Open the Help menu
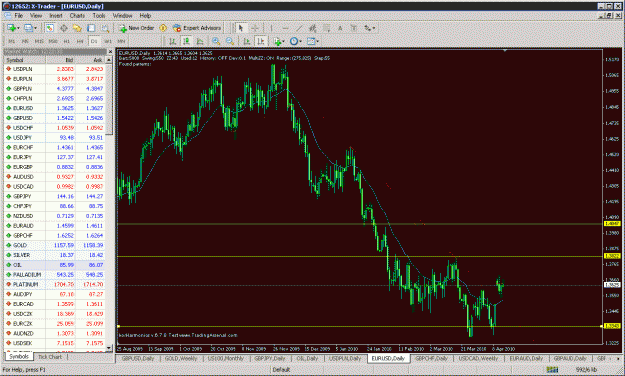 coord(145,16)
